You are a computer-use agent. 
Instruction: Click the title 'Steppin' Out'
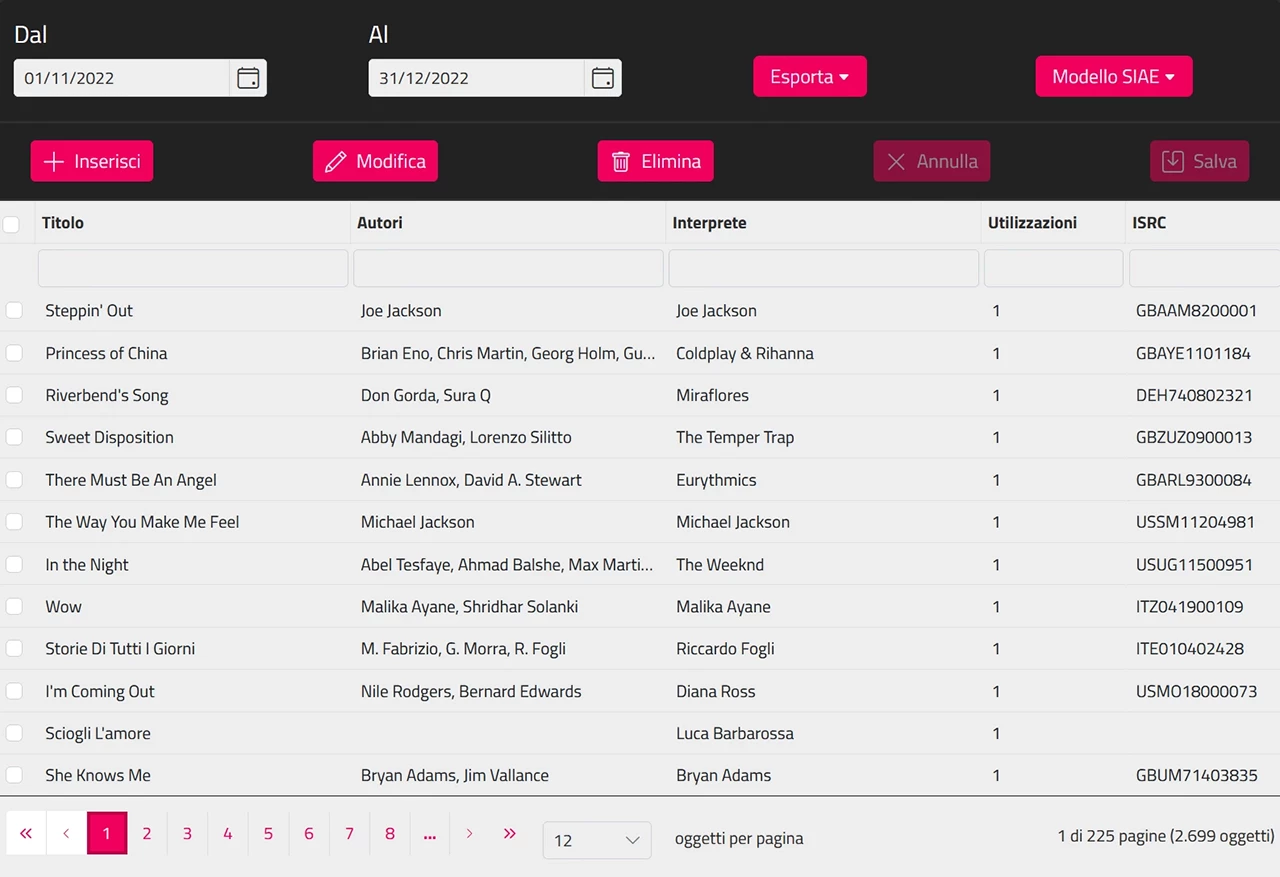[x=89, y=310]
